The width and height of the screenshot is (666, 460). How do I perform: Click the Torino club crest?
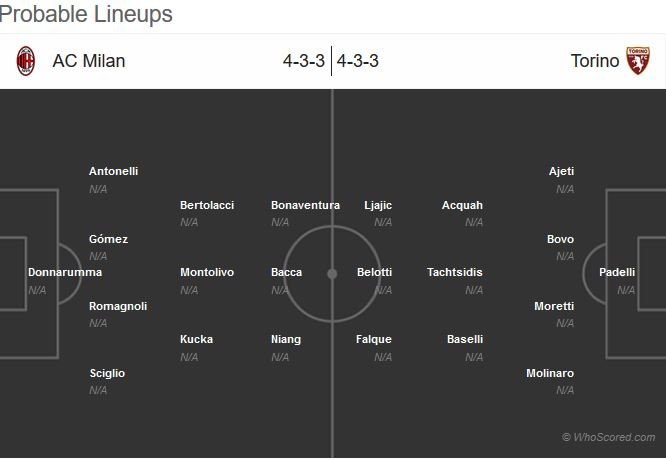tap(638, 61)
